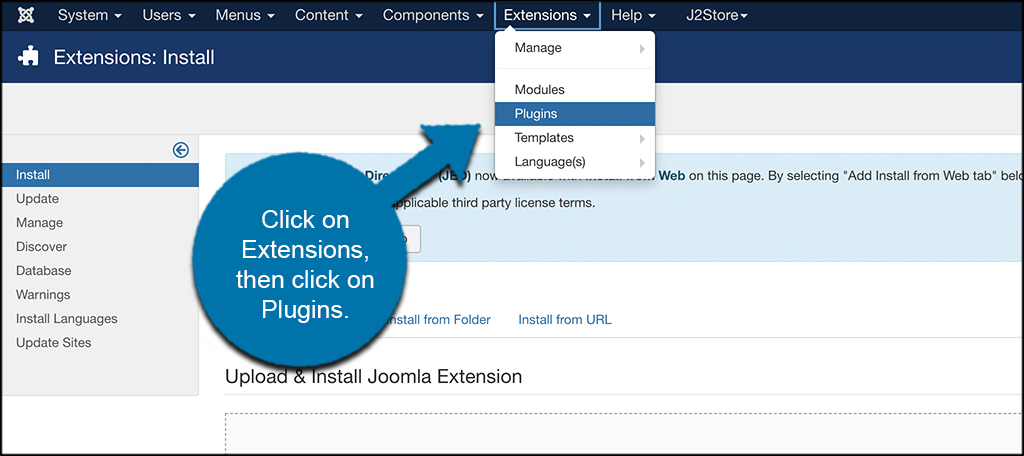Viewport: 1024px width, 456px height.
Task: Open Install Languages in the sidebar
Action: coord(67,319)
